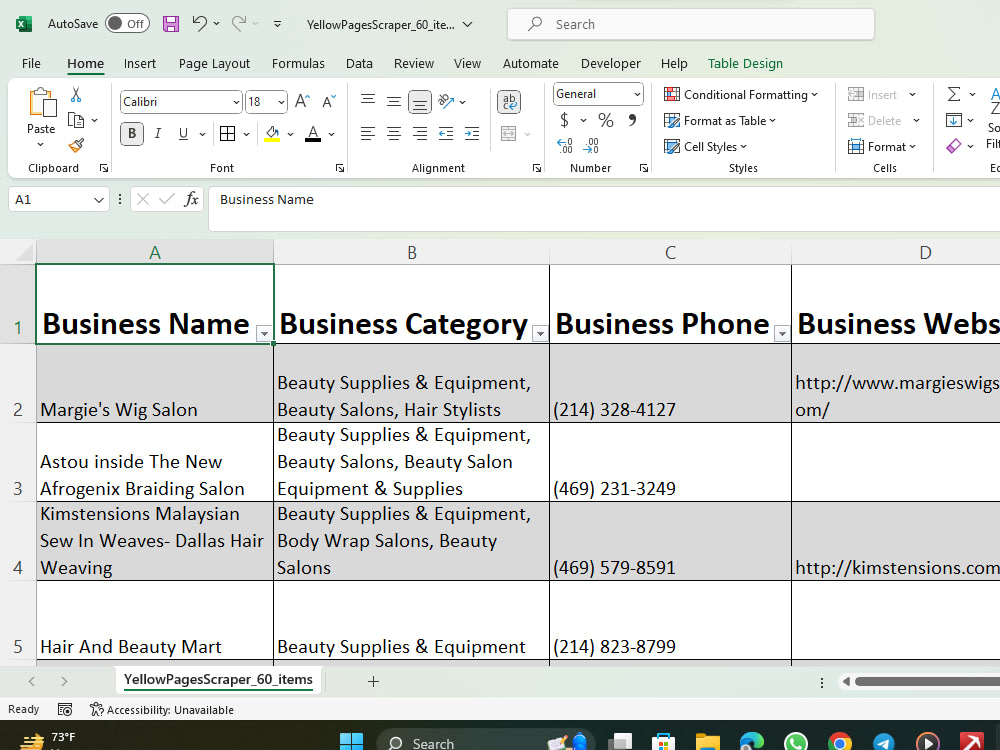Open the font size 18 dropdown
The image size is (1000, 750).
tap(281, 102)
